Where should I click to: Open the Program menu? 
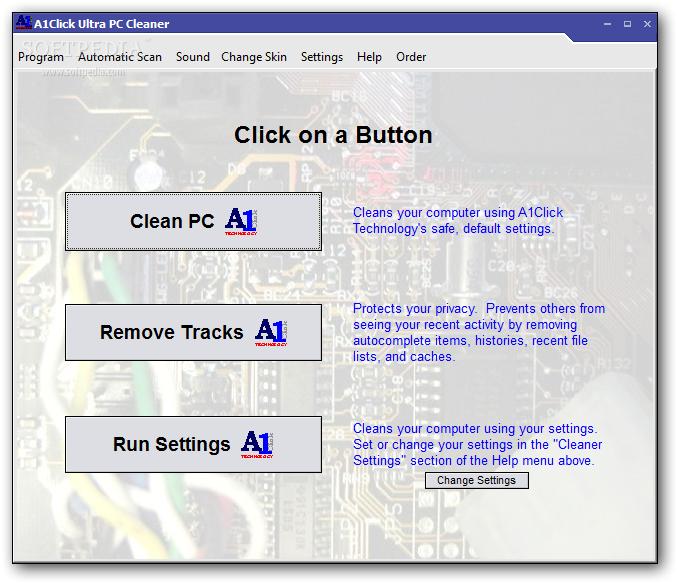pyautogui.click(x=41, y=57)
